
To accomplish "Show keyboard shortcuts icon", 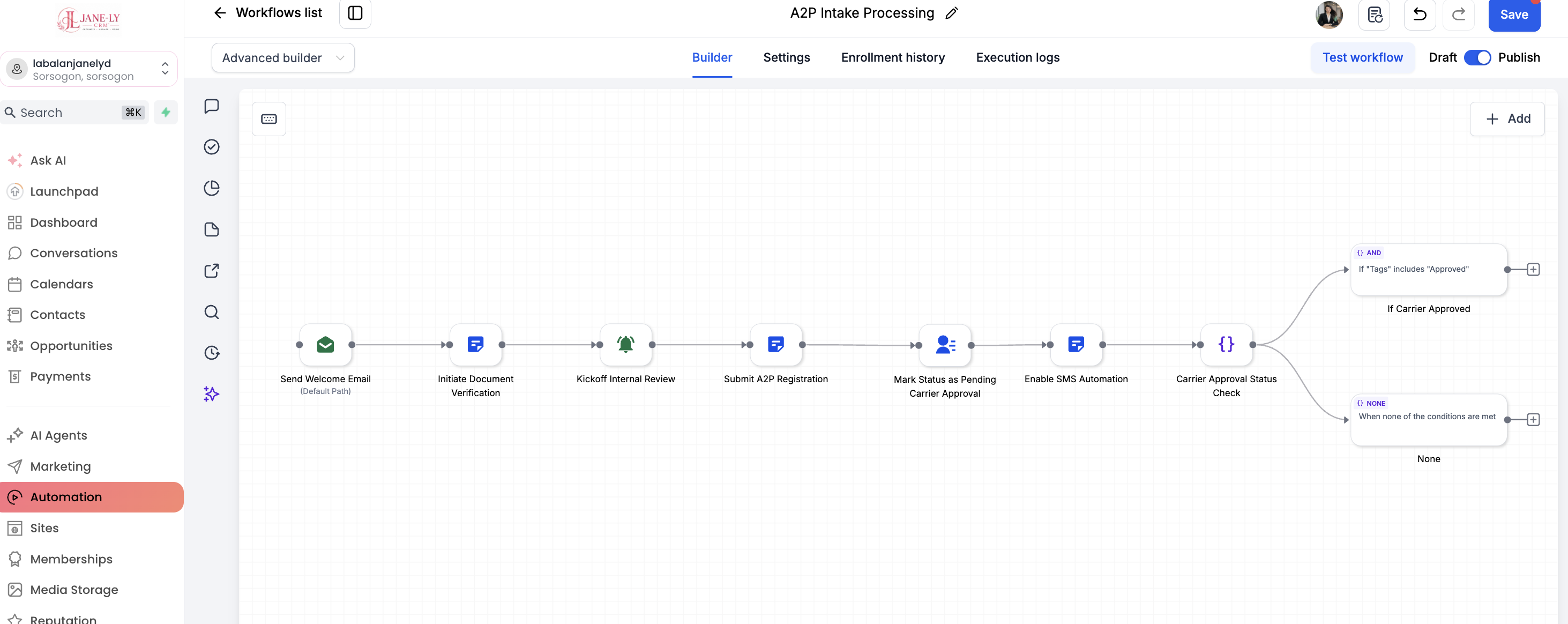I will (x=269, y=118).
